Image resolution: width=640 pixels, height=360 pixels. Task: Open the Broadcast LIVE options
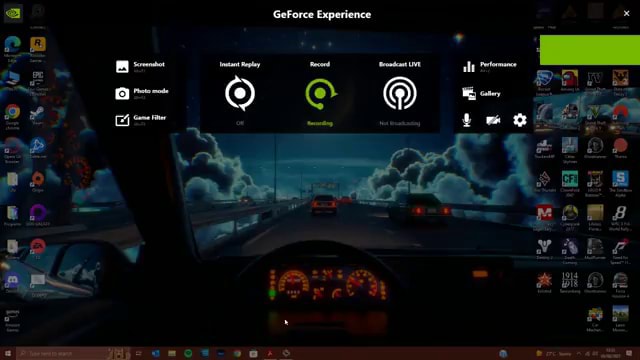tap(400, 93)
